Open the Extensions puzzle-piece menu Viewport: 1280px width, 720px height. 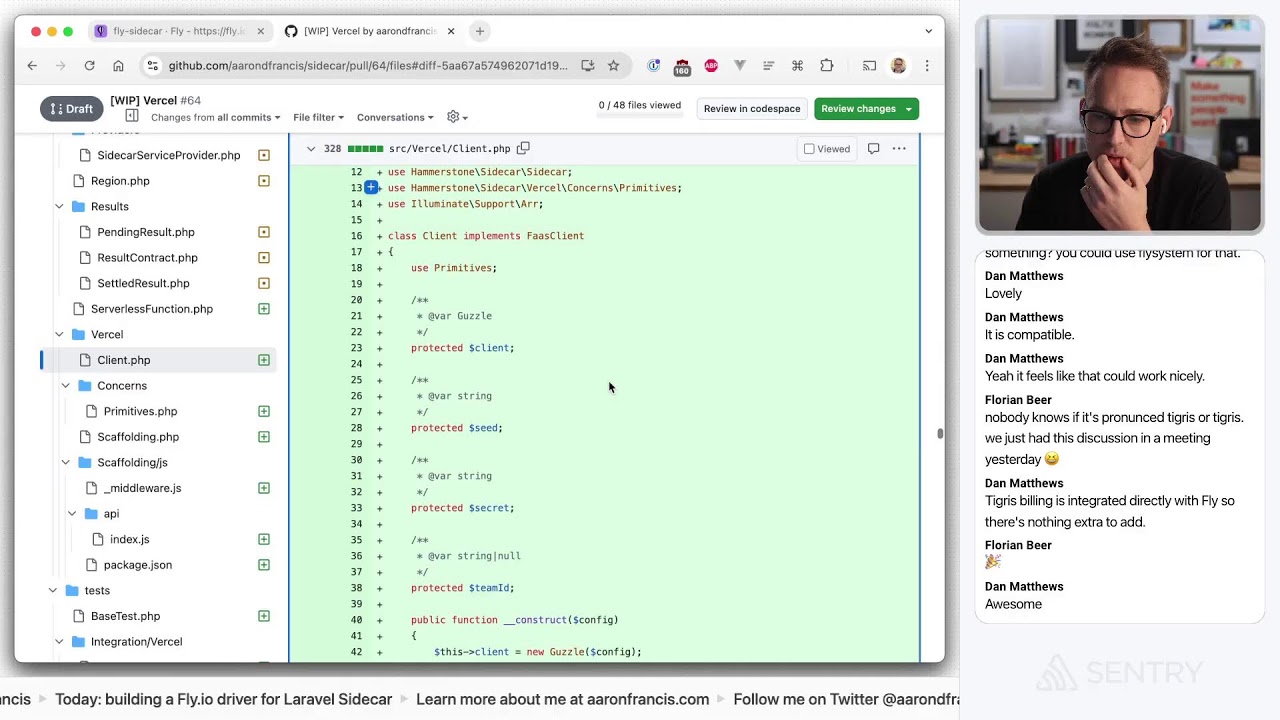click(826, 65)
